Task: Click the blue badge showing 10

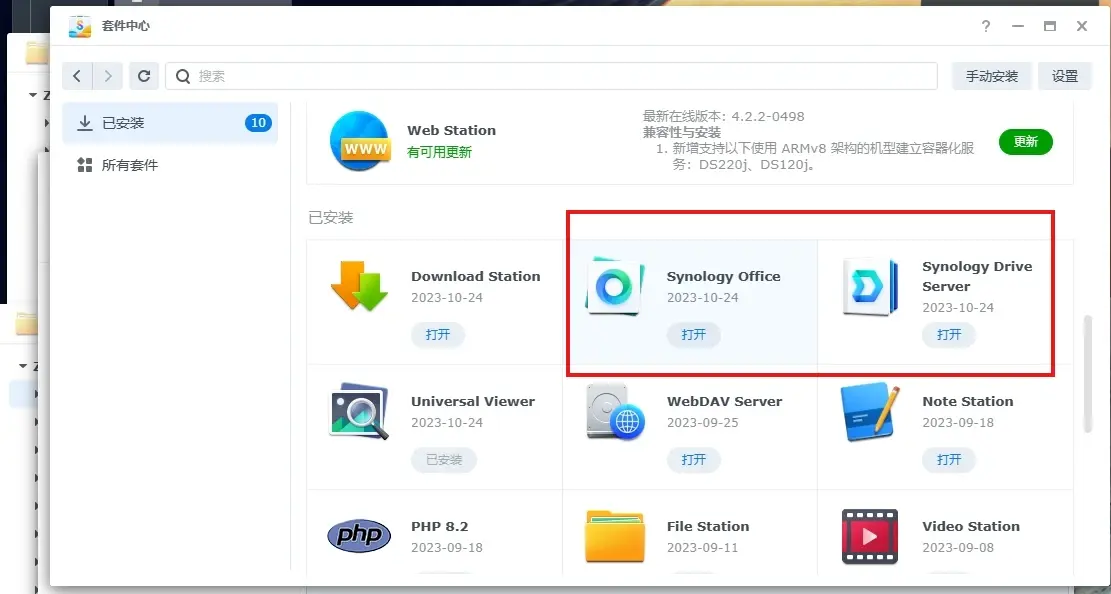Action: click(x=259, y=123)
